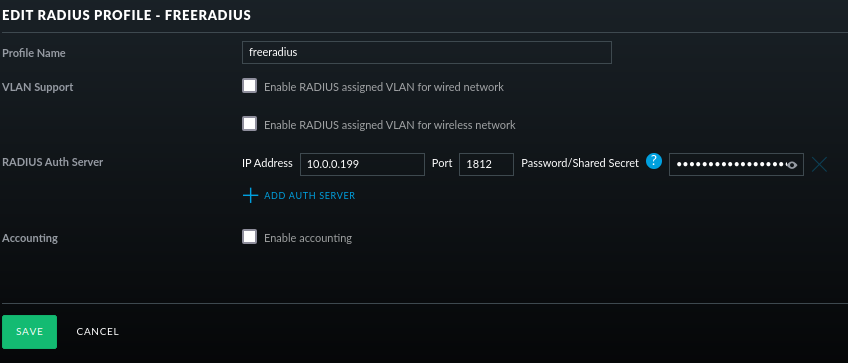The height and width of the screenshot is (363, 848).
Task: Click the Password/Shared Secret label
Action: (x=580, y=163)
